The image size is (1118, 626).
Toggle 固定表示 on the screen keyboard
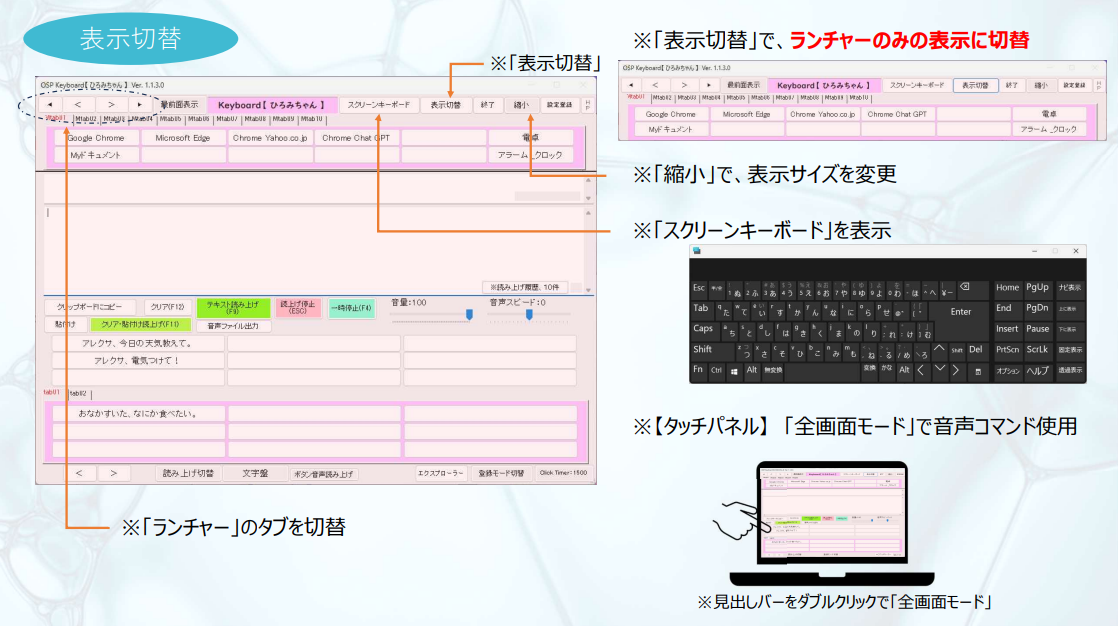(x=1070, y=350)
